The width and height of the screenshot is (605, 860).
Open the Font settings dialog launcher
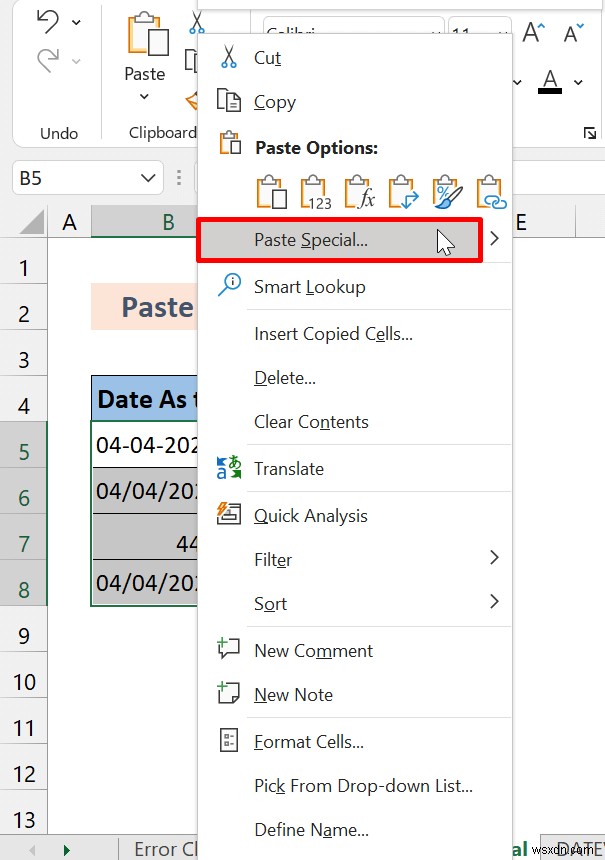click(590, 133)
